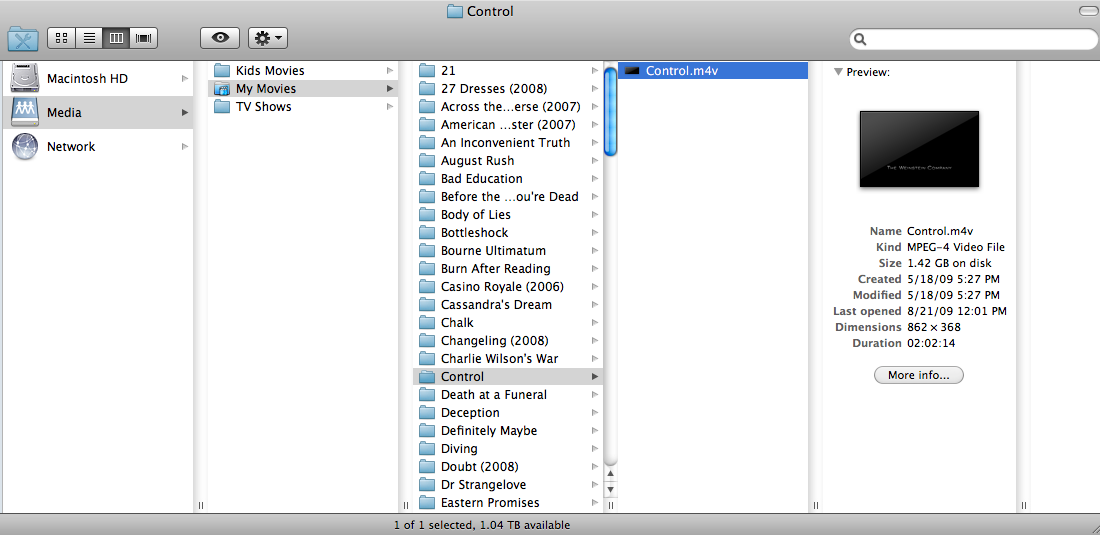Open the TV Shows folder

pos(303,107)
